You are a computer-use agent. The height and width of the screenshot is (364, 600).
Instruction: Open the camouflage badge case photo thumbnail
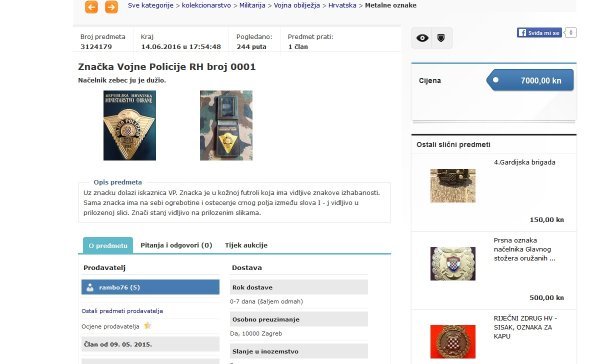point(226,125)
